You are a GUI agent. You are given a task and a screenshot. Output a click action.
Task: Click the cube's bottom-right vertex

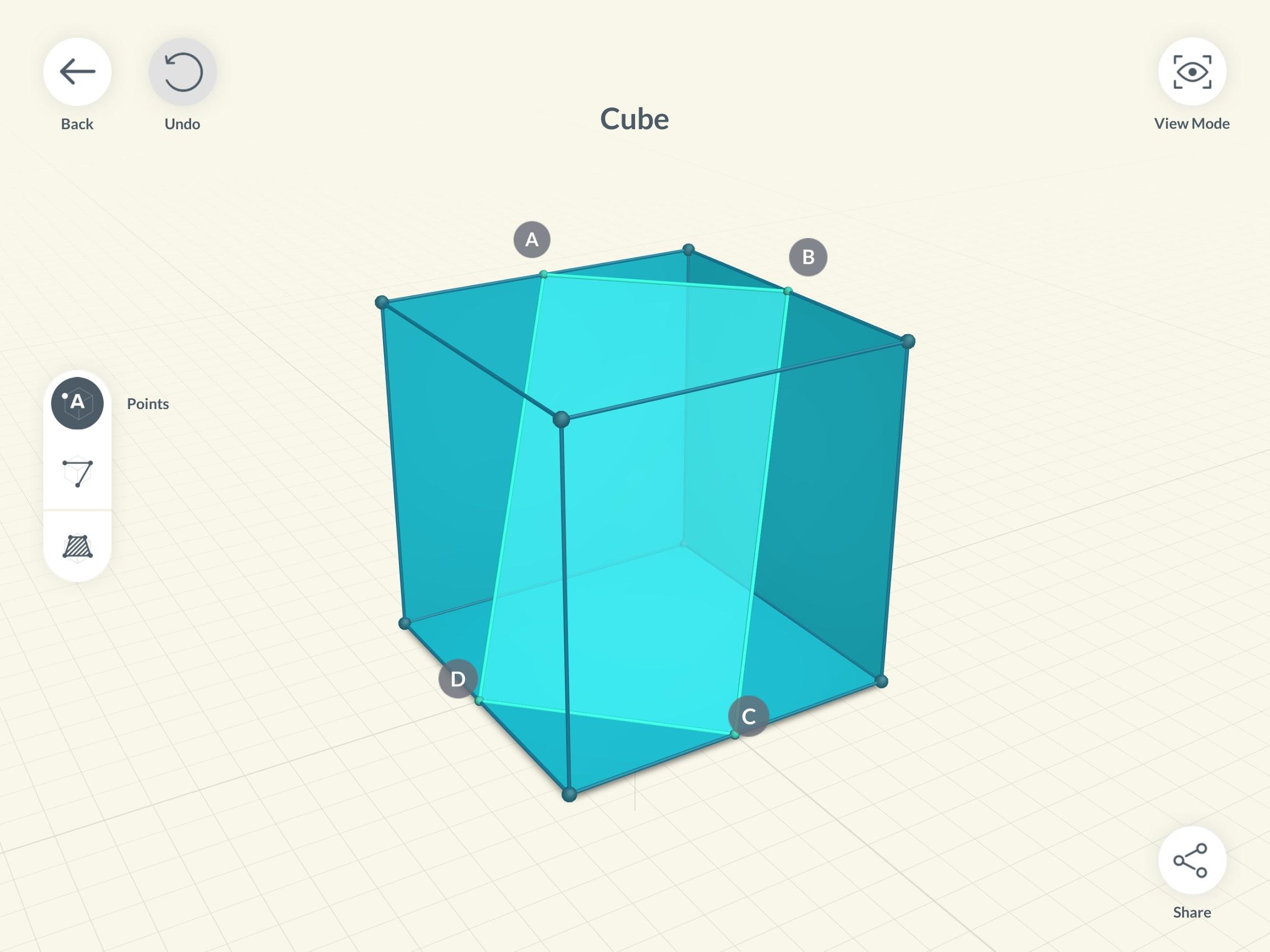pyautogui.click(x=882, y=682)
